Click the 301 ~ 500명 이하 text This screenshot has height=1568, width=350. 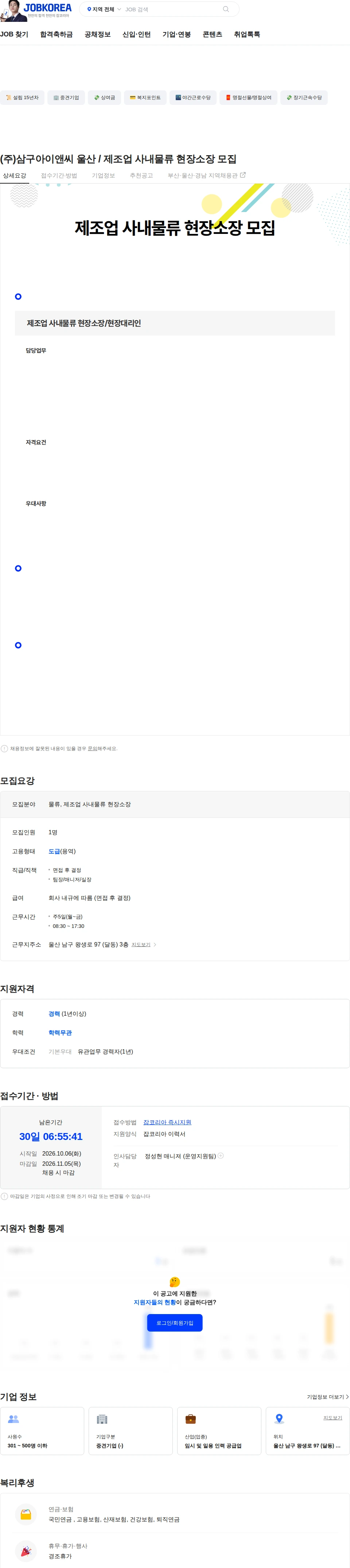(27, 1445)
